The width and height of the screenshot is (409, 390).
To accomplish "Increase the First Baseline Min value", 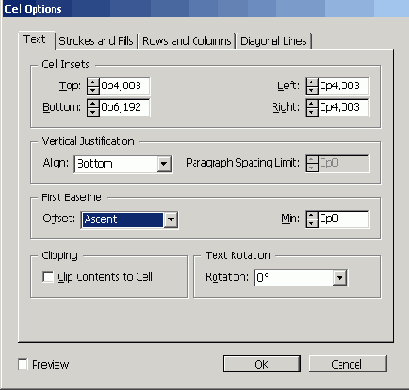I will click(312, 215).
